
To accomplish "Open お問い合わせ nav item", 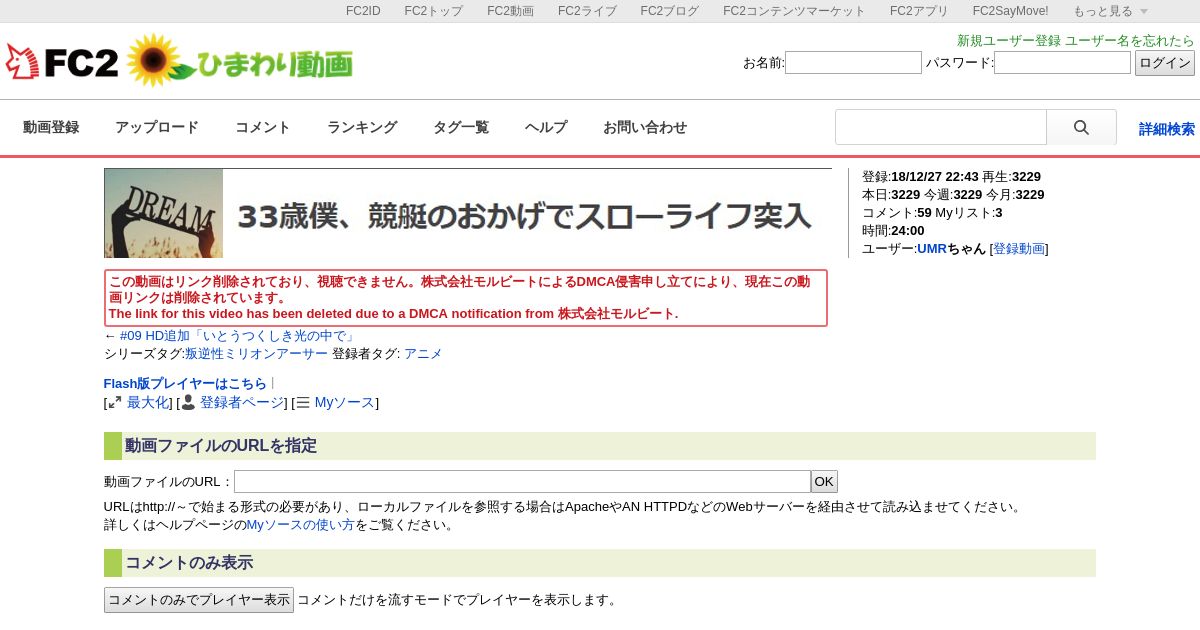I will [x=645, y=127].
